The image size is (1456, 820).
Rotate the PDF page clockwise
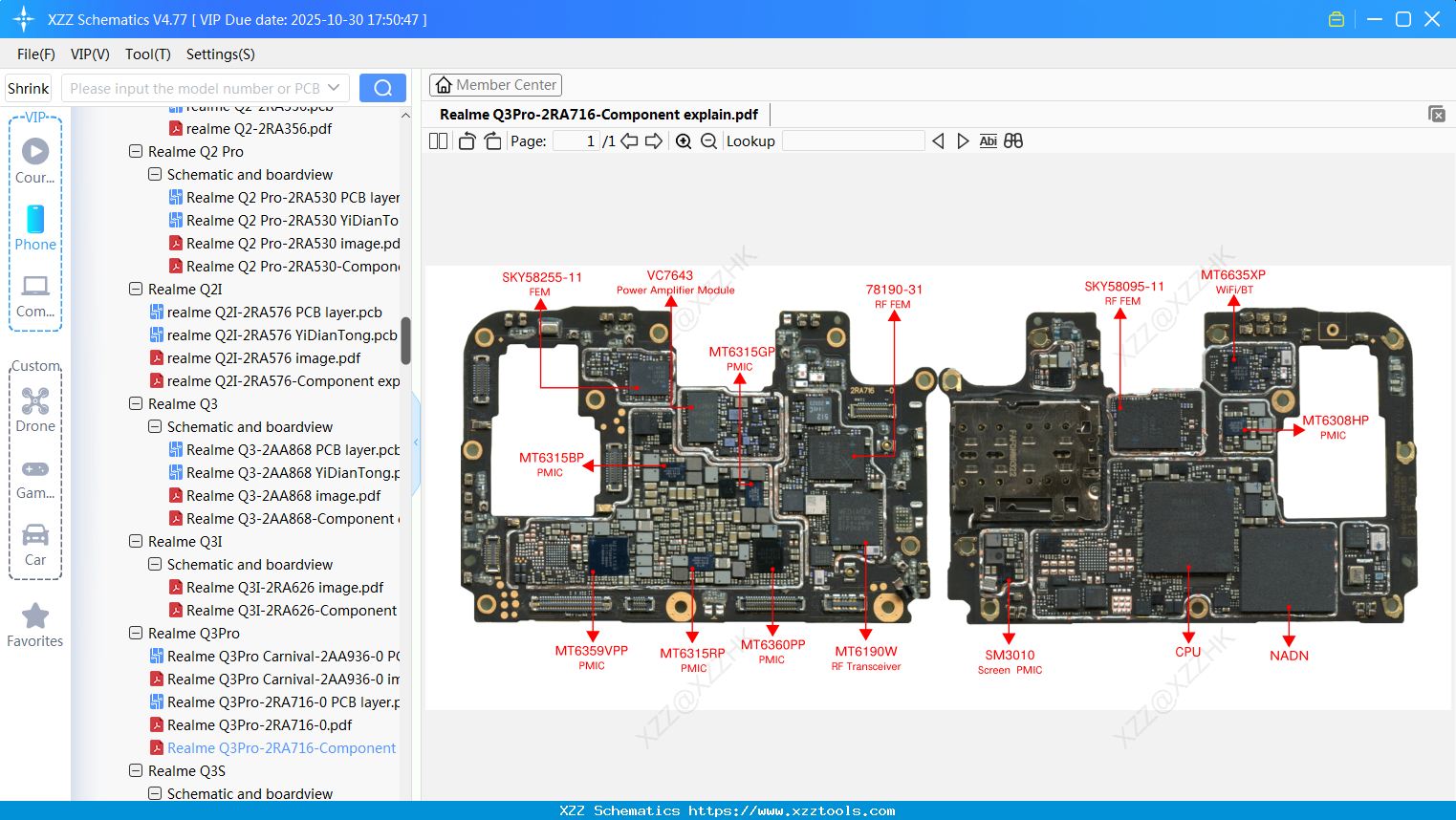(x=491, y=140)
